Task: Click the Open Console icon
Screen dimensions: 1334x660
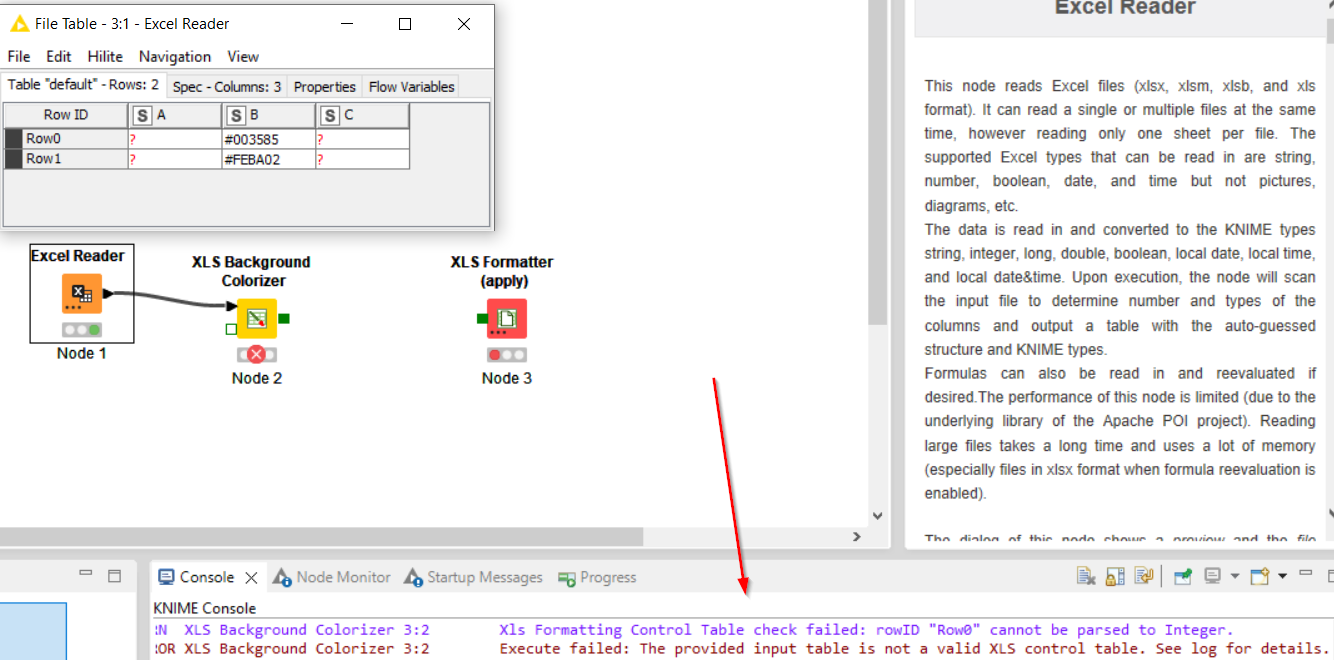Action: tap(1260, 576)
